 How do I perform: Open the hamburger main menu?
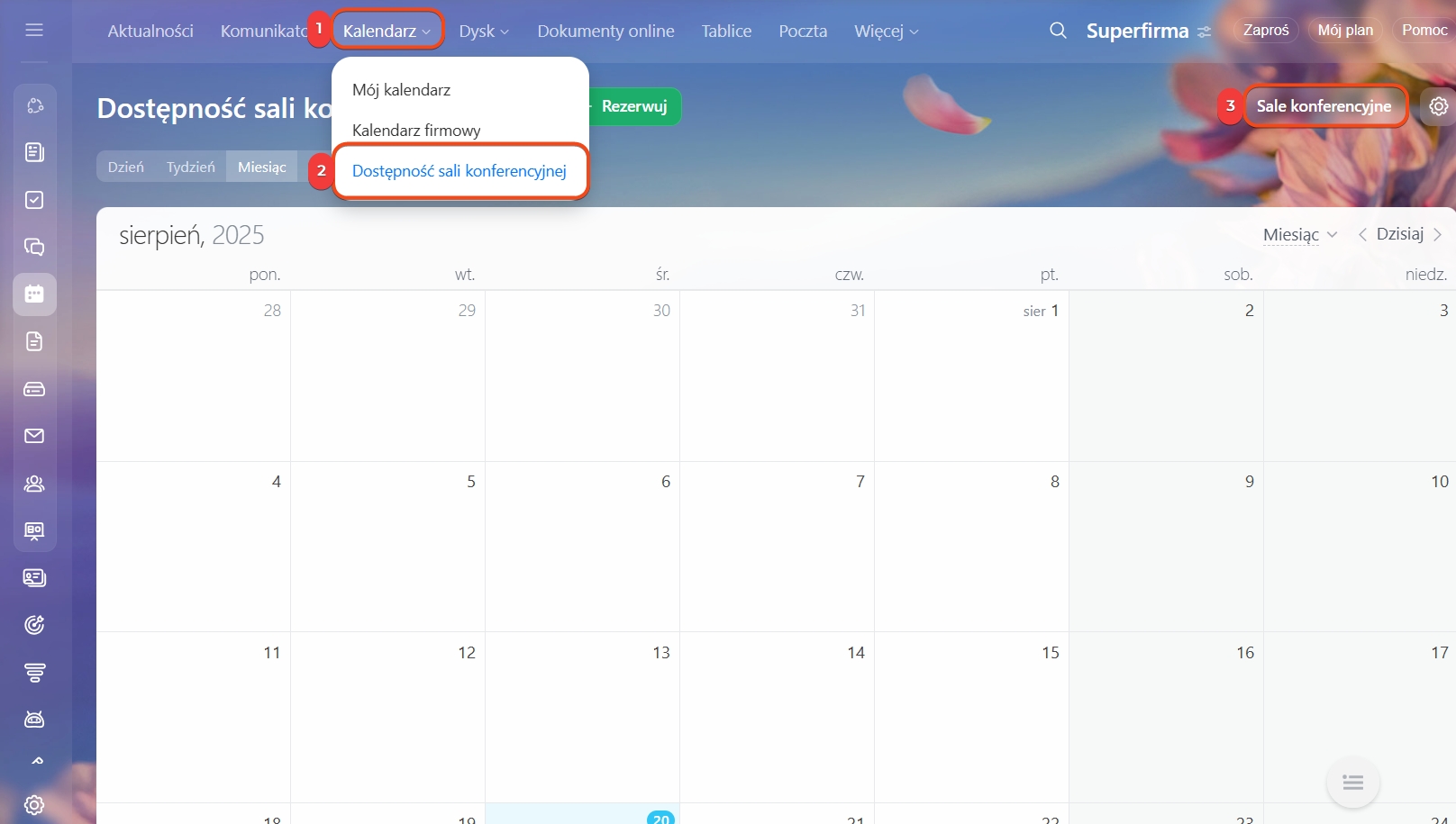point(34,30)
